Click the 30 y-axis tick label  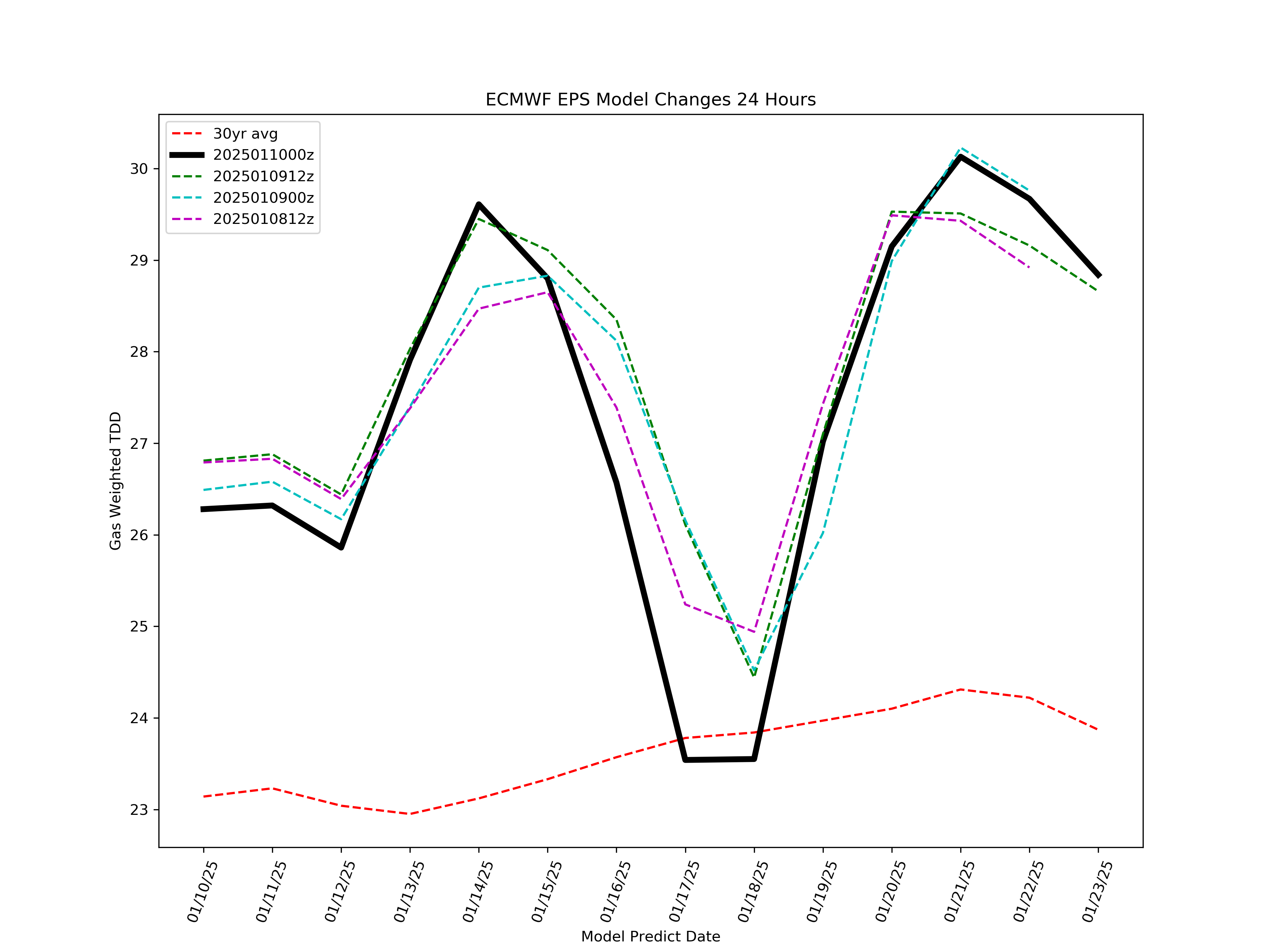pos(139,169)
